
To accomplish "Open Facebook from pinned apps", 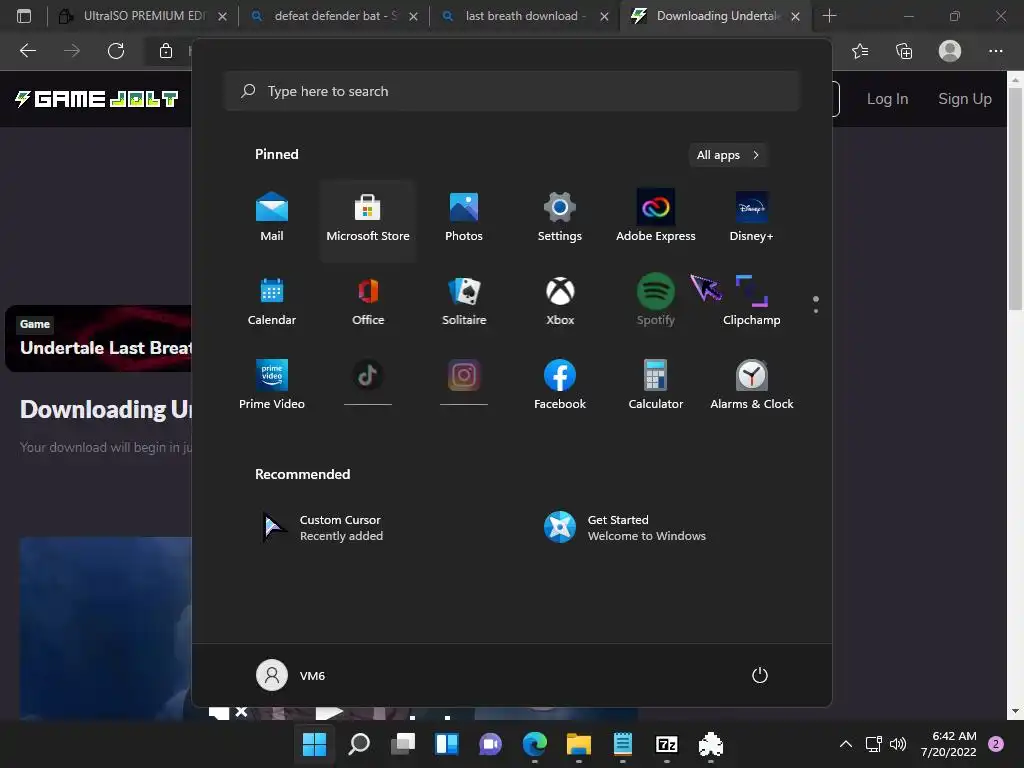I will (x=560, y=385).
